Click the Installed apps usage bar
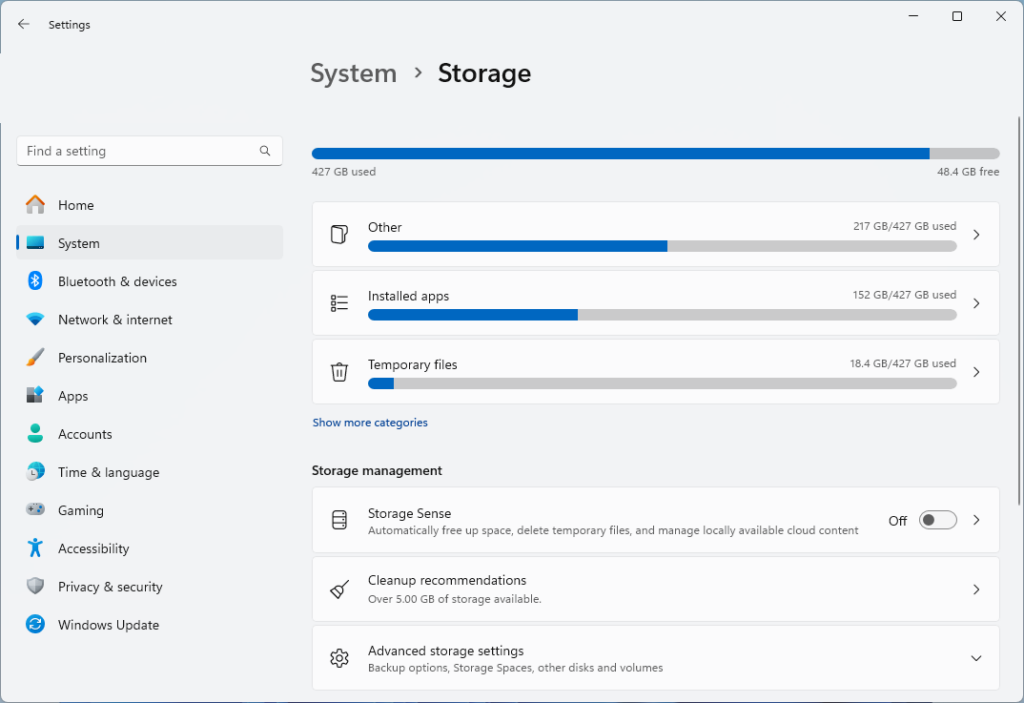1024x703 pixels. (663, 314)
